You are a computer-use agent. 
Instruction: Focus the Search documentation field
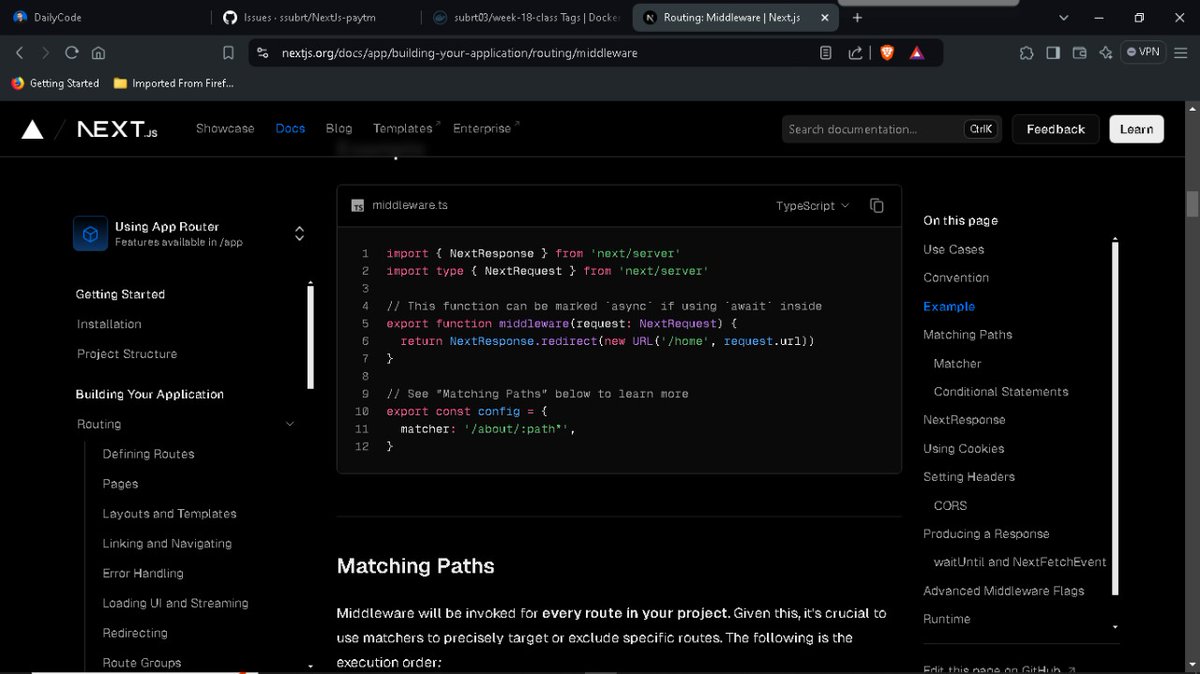(892, 129)
